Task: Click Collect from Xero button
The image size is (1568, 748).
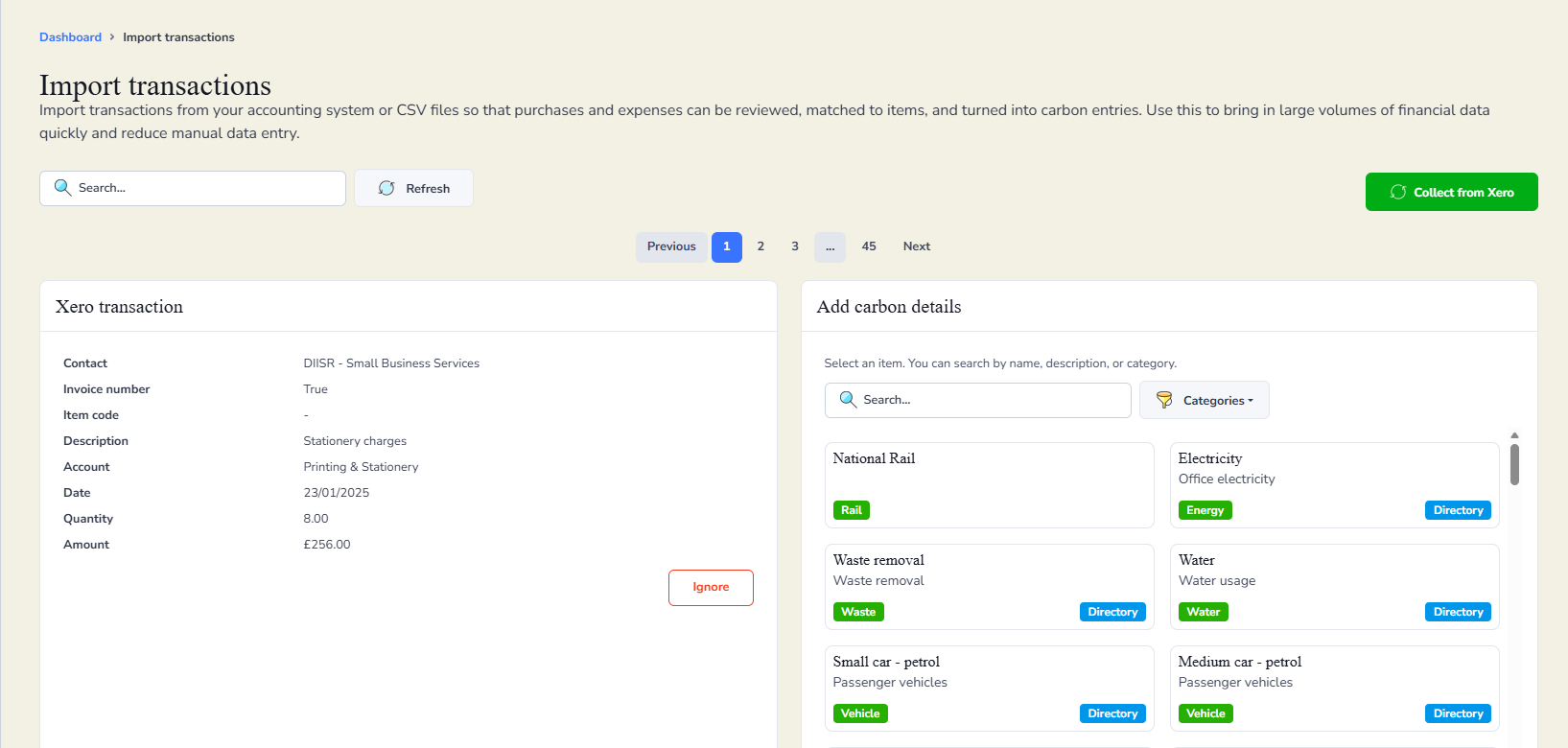Action: 1451,192
